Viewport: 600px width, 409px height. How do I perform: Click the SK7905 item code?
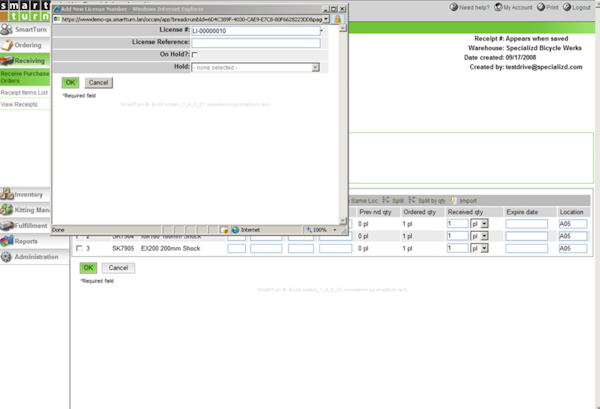click(x=123, y=248)
